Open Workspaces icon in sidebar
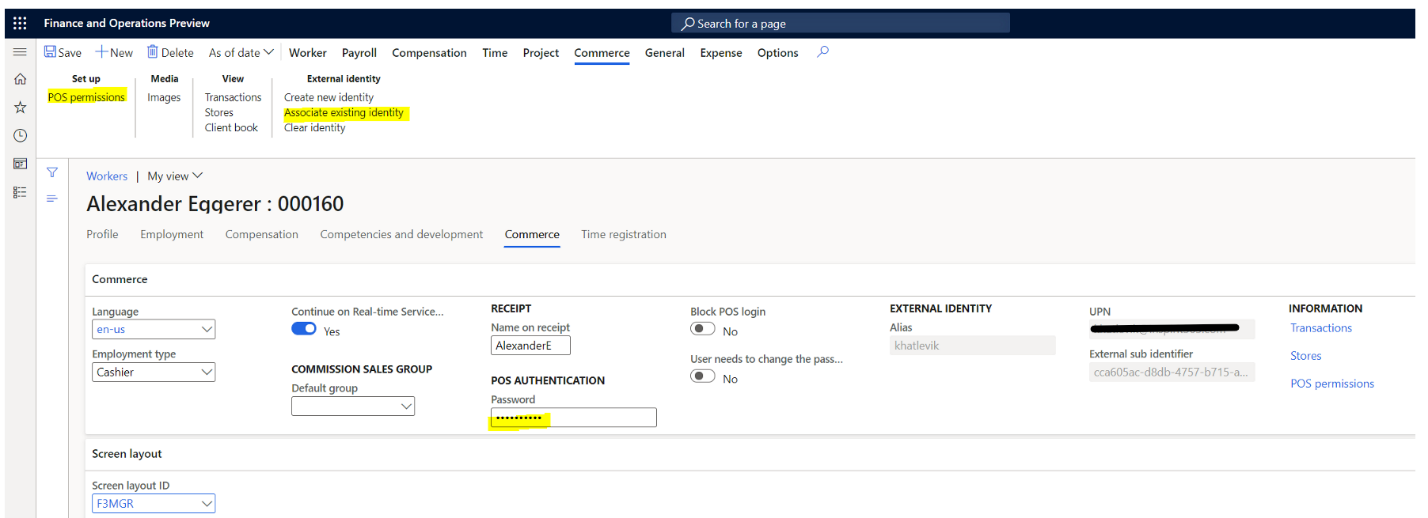This screenshot has height=518, width=1428. (x=20, y=164)
